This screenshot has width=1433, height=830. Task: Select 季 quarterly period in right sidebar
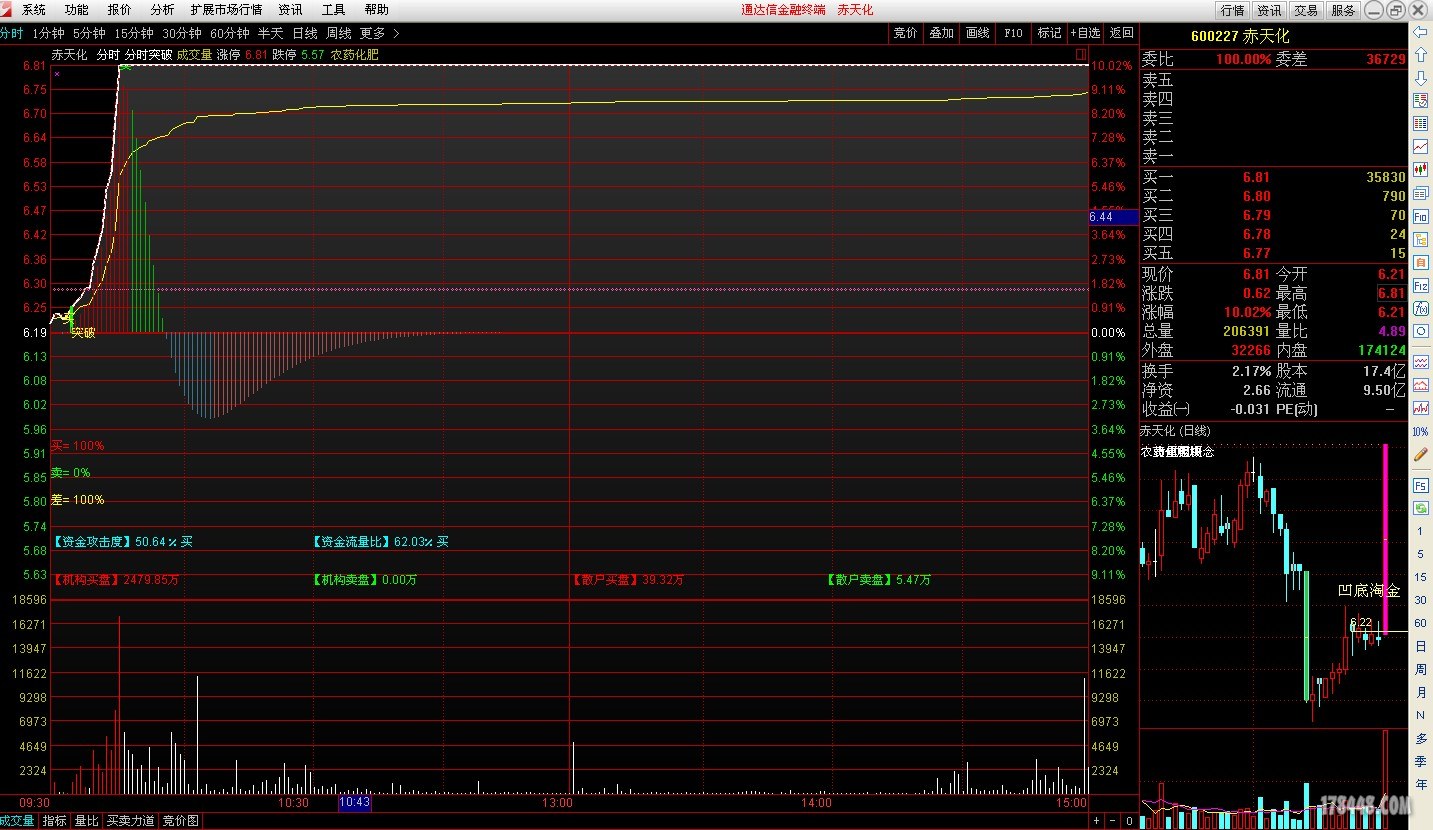tap(1420, 761)
